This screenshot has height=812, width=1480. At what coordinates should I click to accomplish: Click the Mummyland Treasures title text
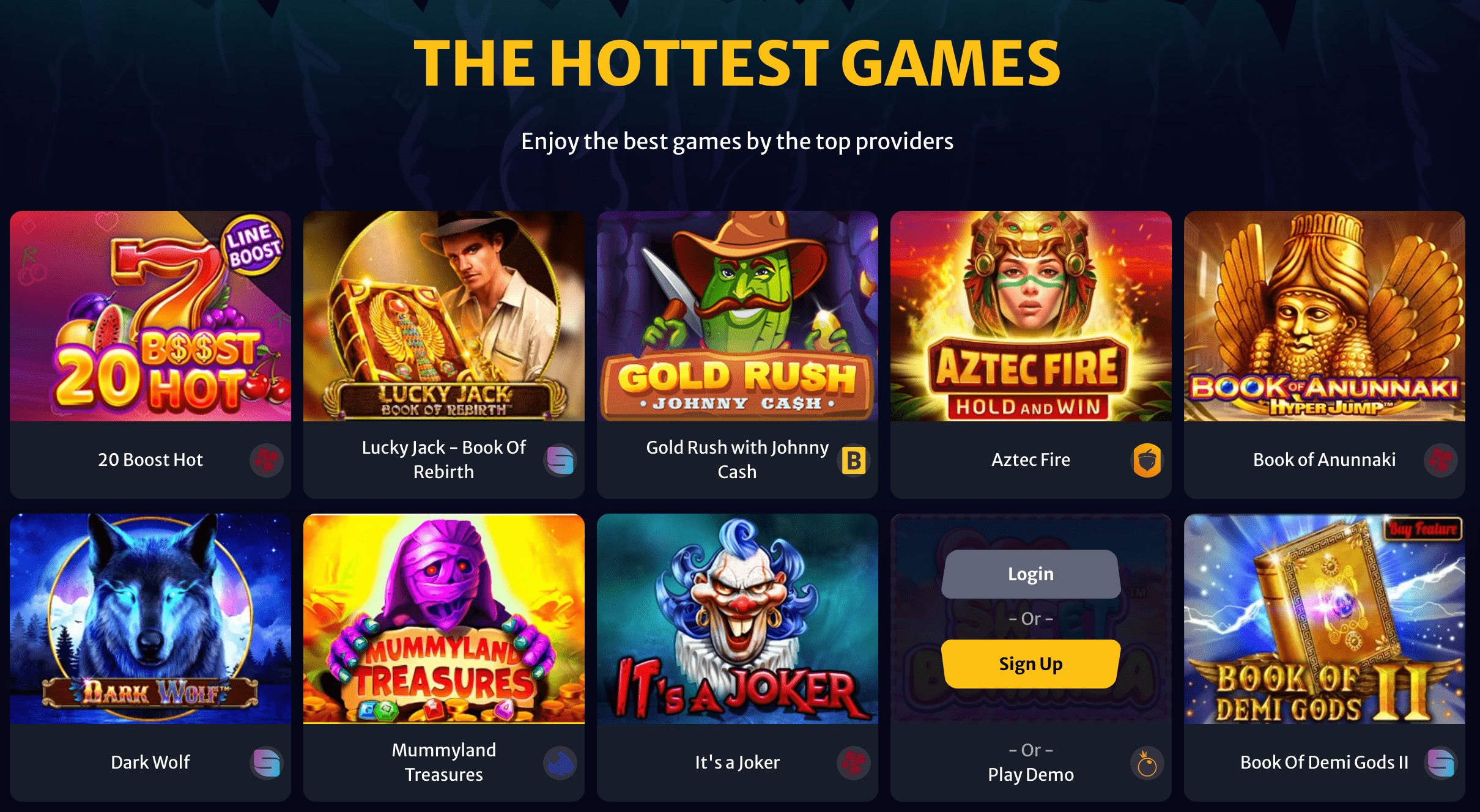tap(444, 762)
